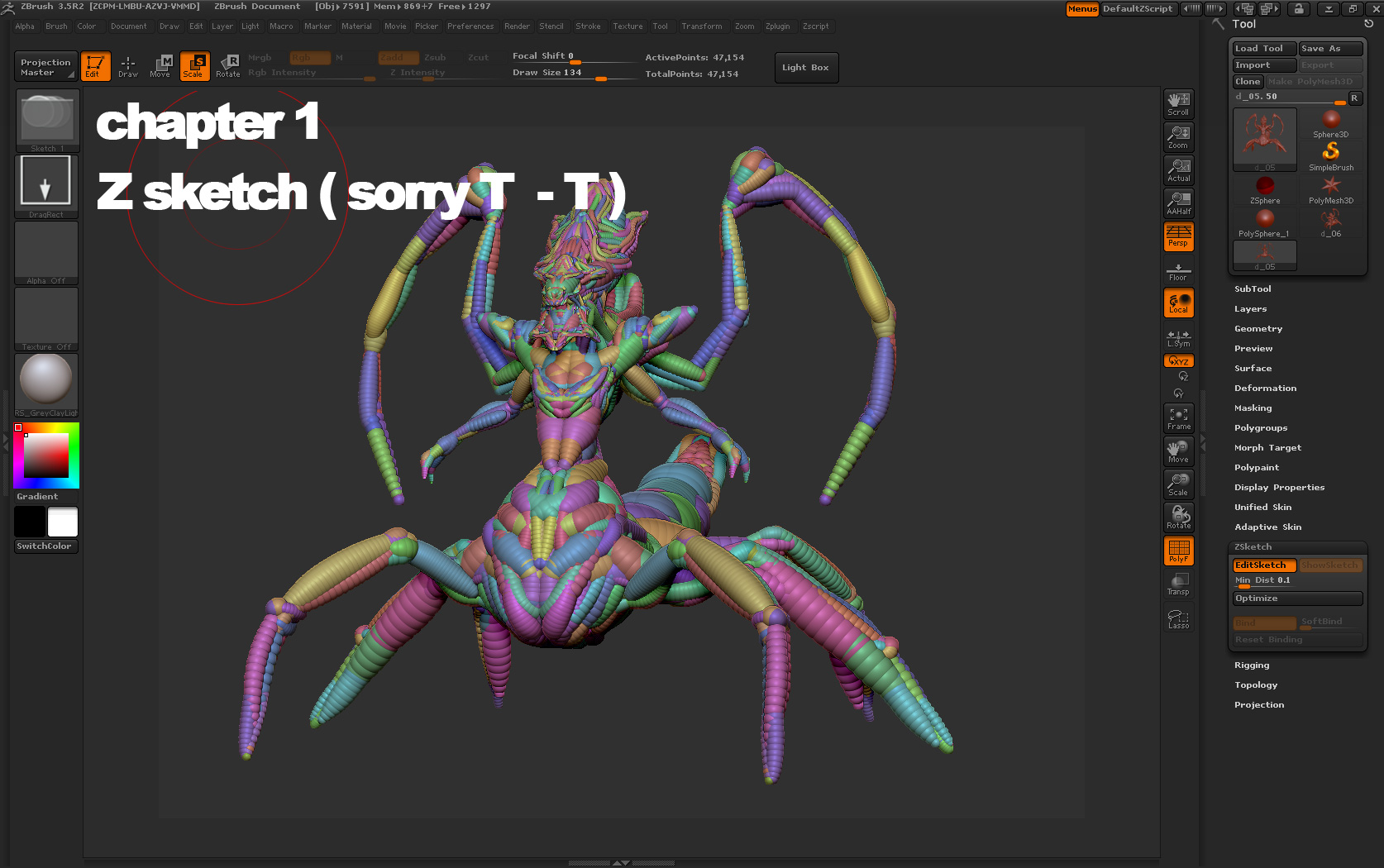Select the Draw mode icon
1384x868 pixels.
(128, 66)
